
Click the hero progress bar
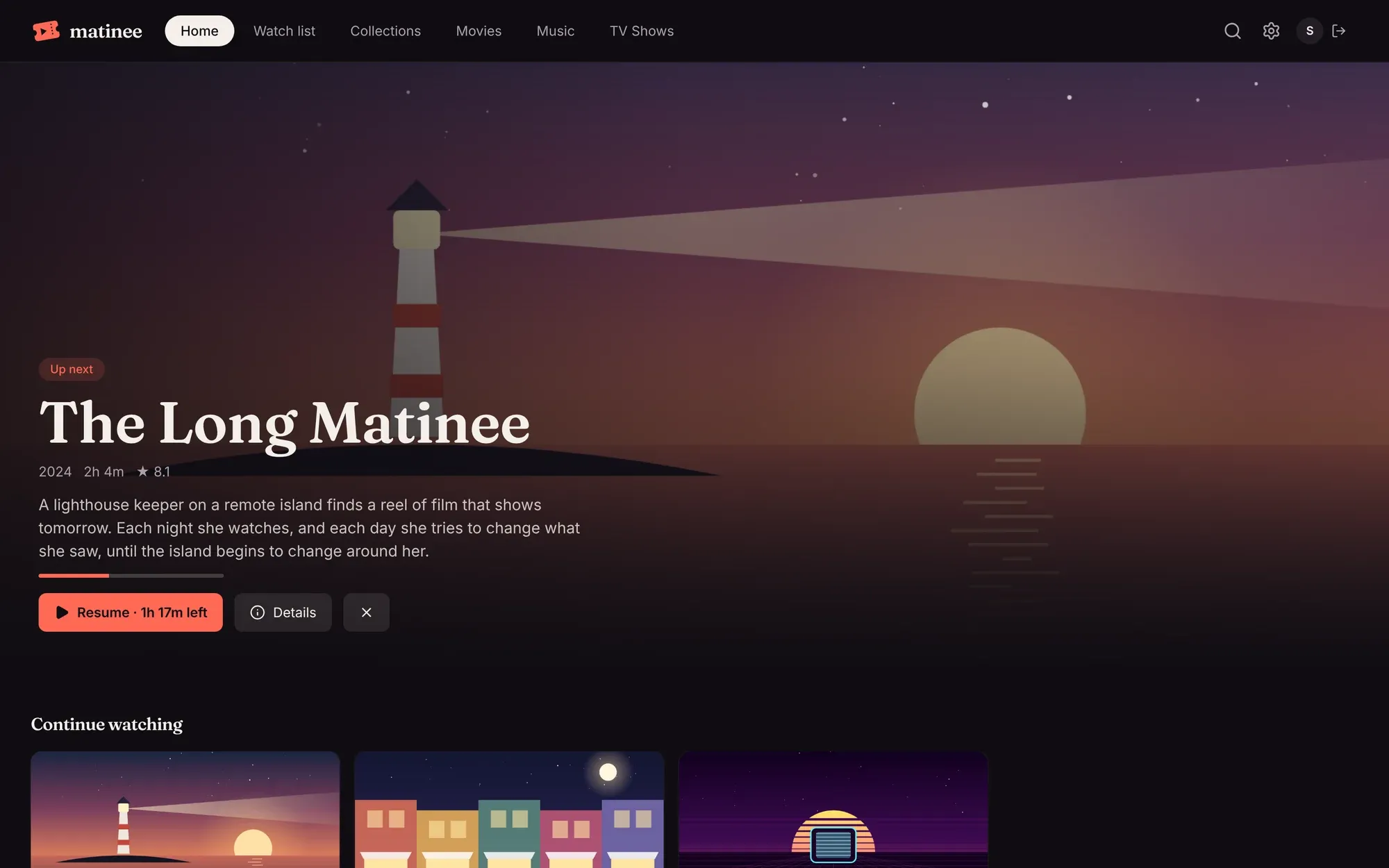131,576
